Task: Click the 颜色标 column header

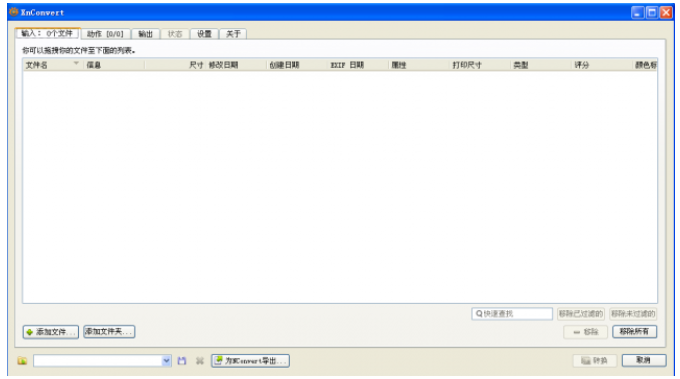Action: [645, 65]
